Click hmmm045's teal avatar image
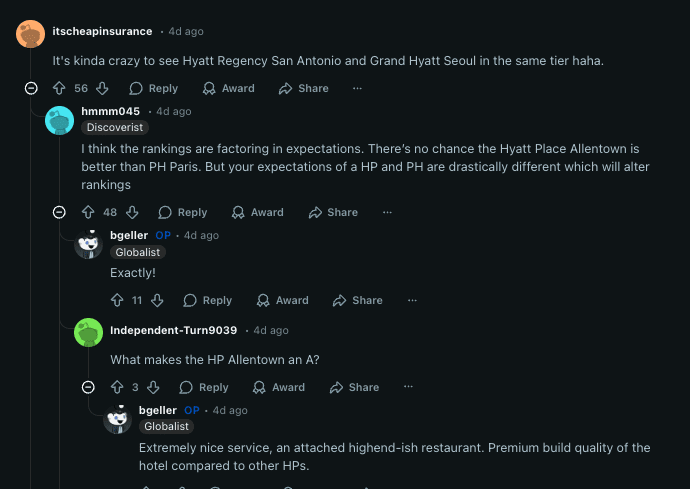690x489 pixels. pos(60,120)
